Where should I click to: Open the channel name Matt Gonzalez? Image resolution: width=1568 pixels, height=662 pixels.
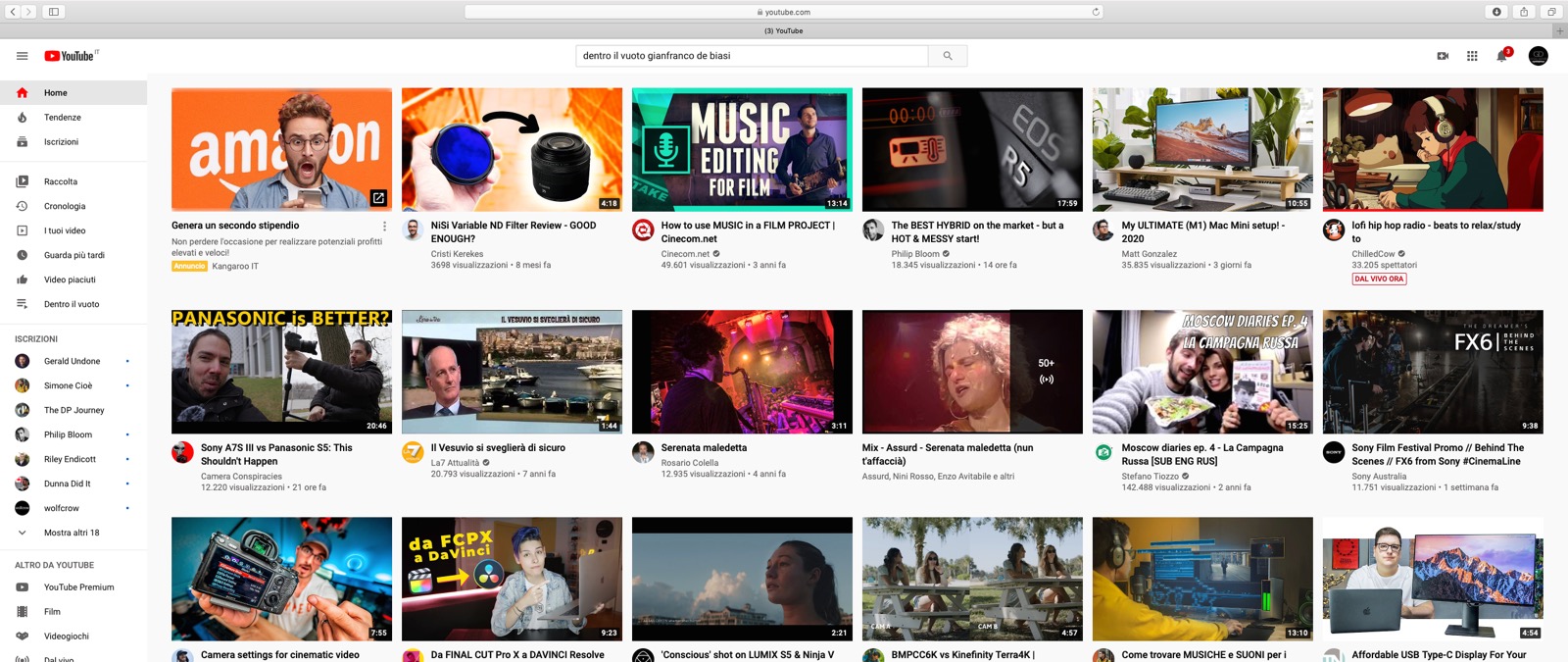tap(1150, 254)
